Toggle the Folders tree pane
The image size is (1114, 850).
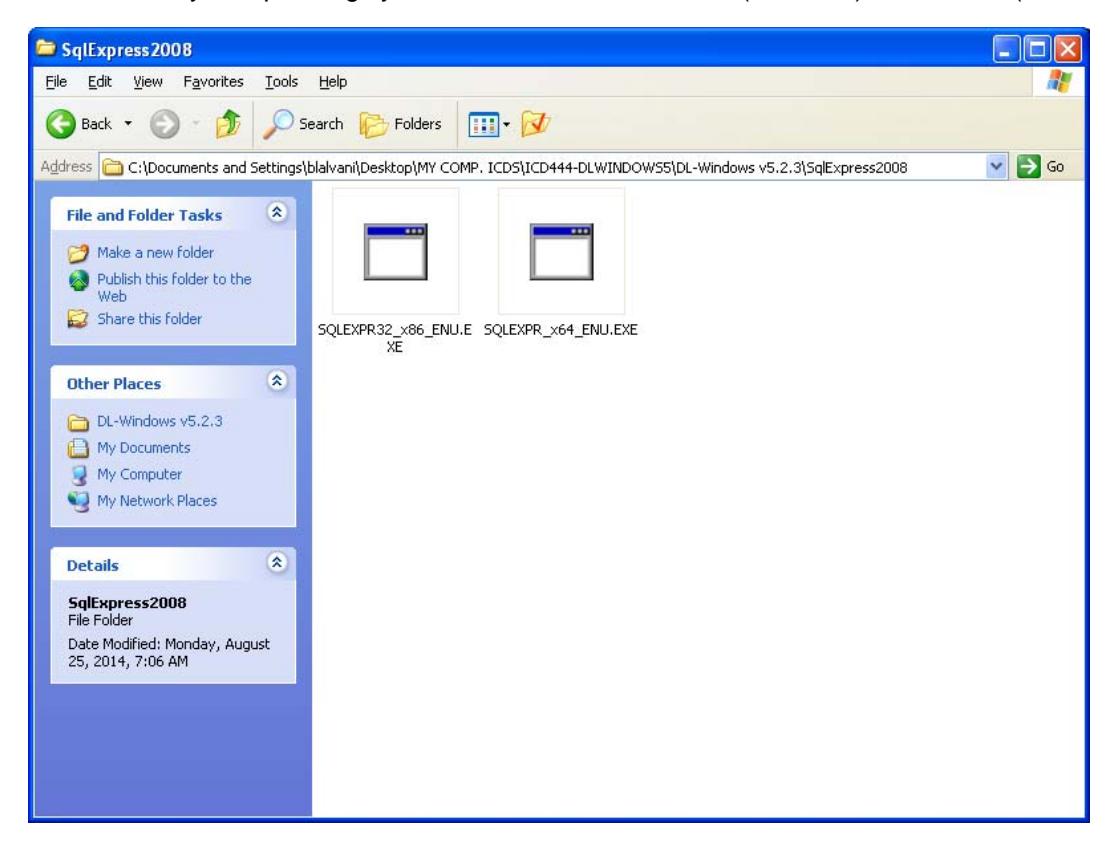tap(401, 124)
